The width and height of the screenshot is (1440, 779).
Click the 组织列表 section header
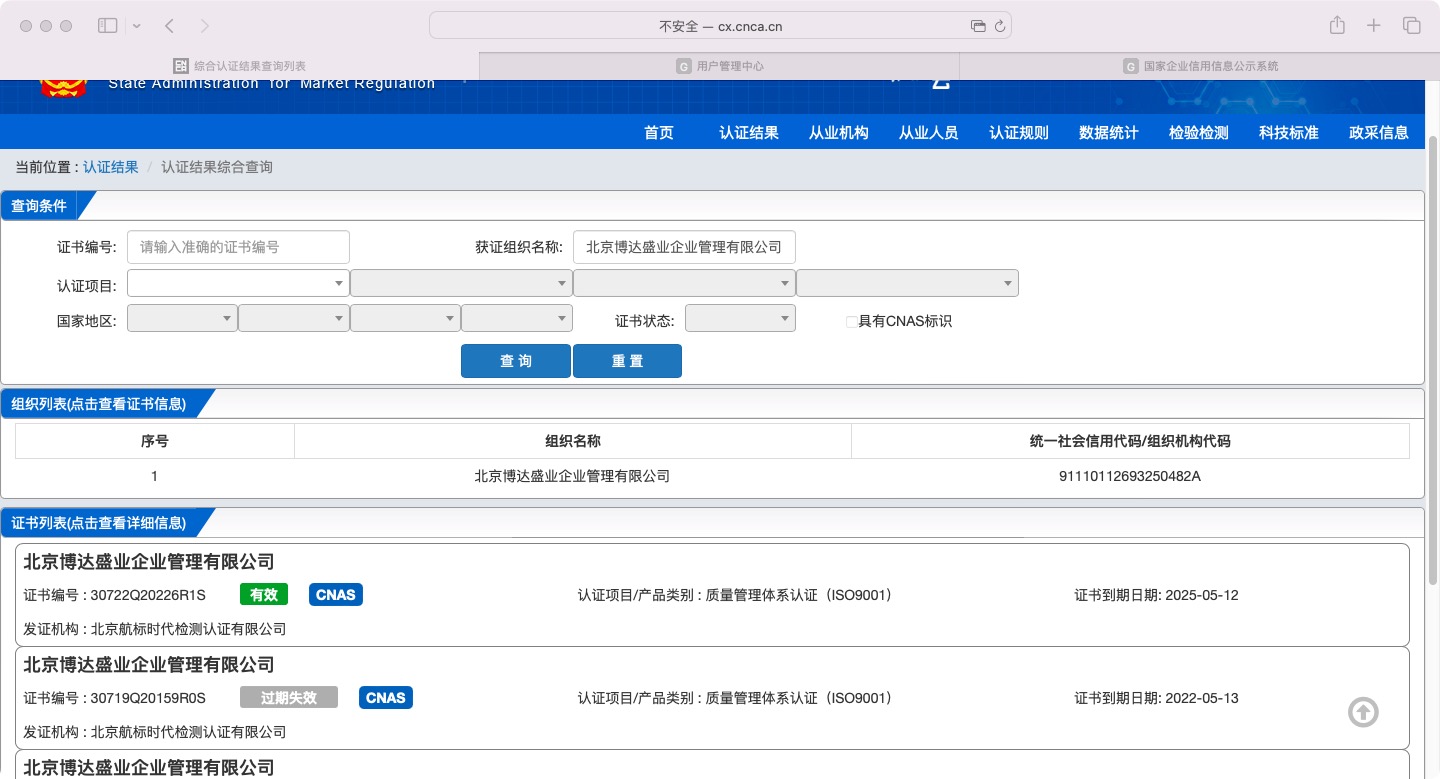pyautogui.click(x=100, y=404)
